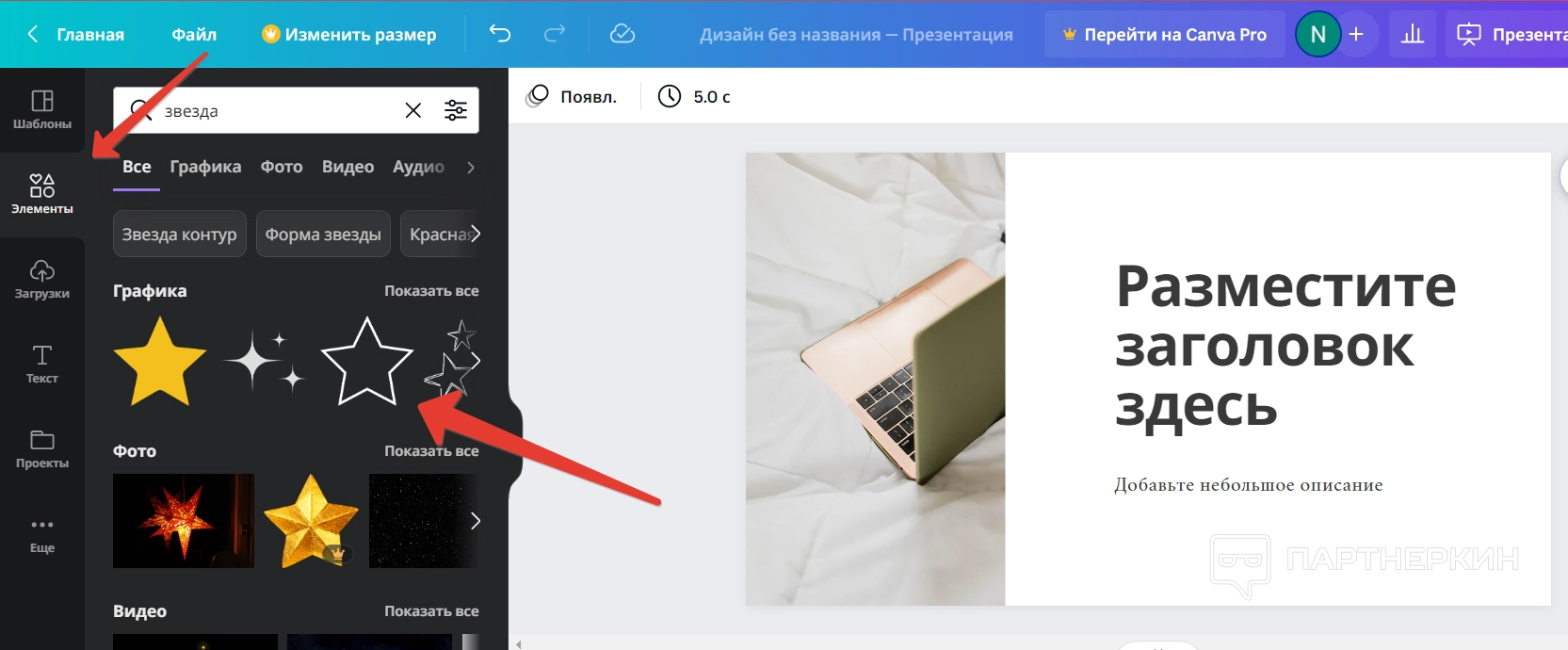This screenshot has width=1568, height=650.
Task: Add the red glowing star photo
Action: click(x=184, y=521)
